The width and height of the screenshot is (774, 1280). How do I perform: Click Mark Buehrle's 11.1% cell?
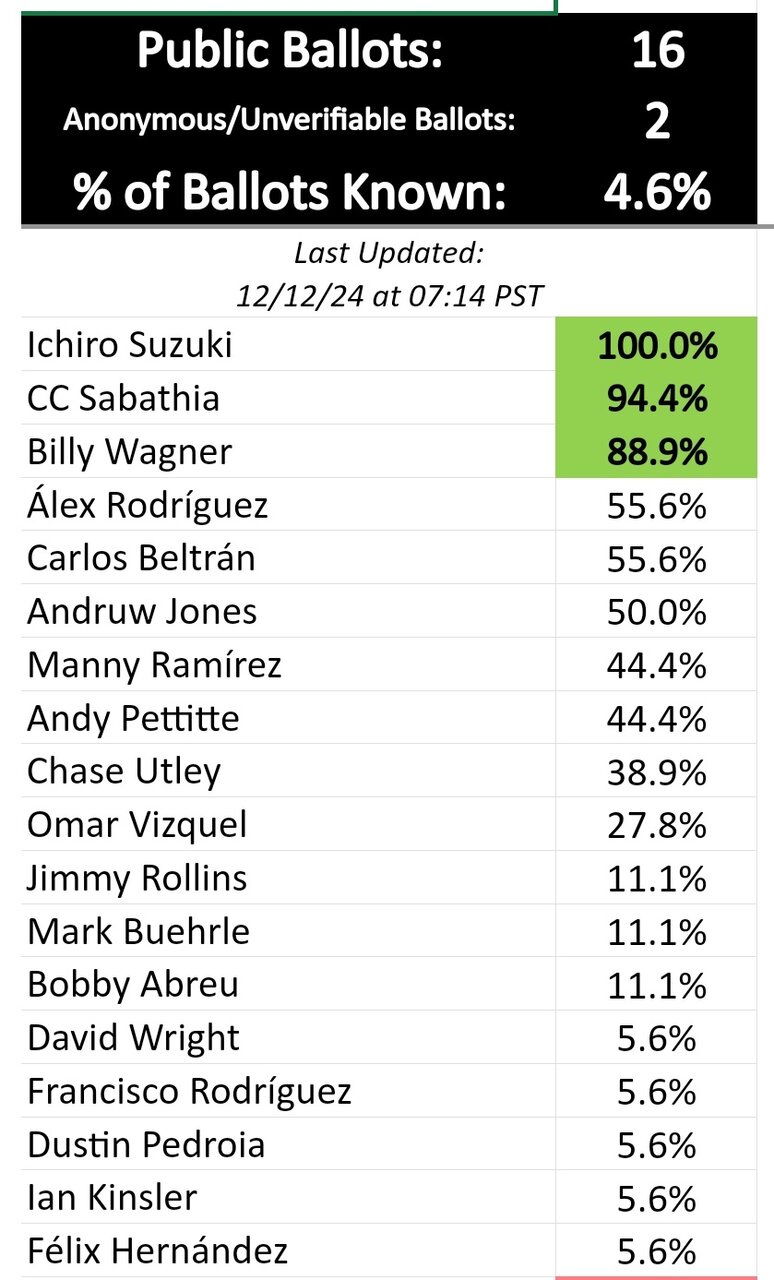(656, 931)
